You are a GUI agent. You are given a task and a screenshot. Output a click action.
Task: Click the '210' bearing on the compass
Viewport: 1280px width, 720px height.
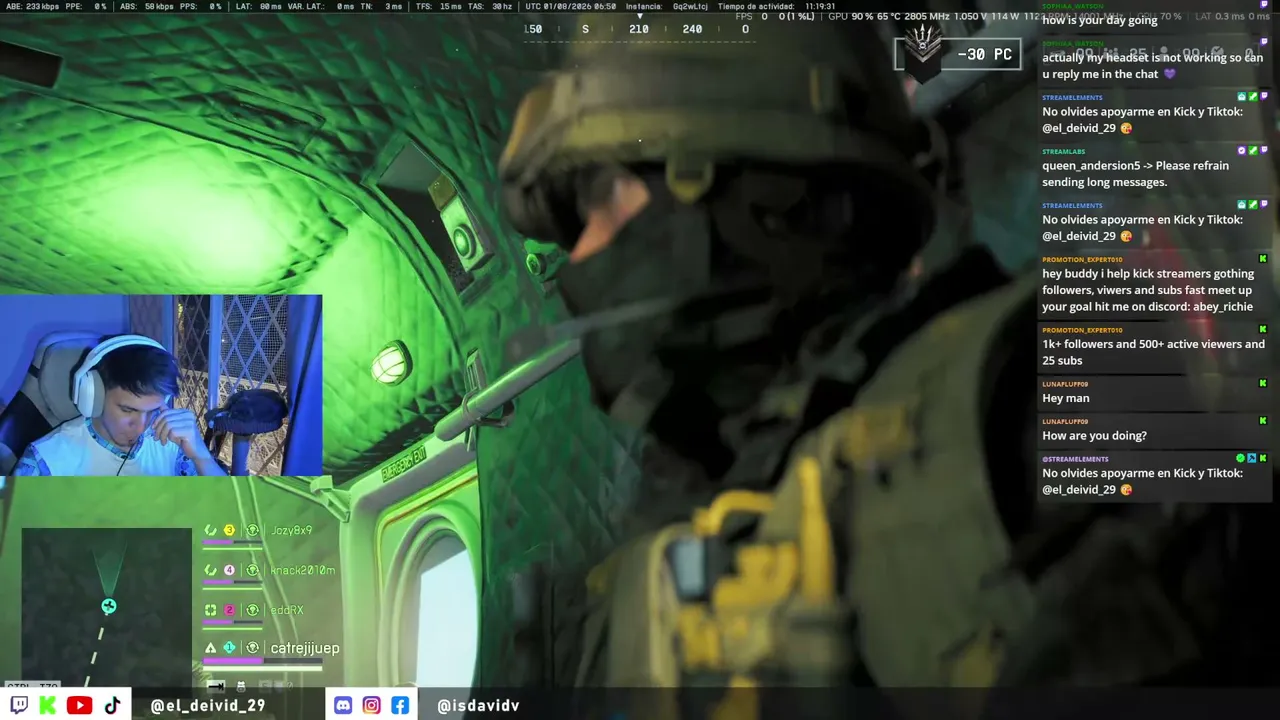(639, 29)
